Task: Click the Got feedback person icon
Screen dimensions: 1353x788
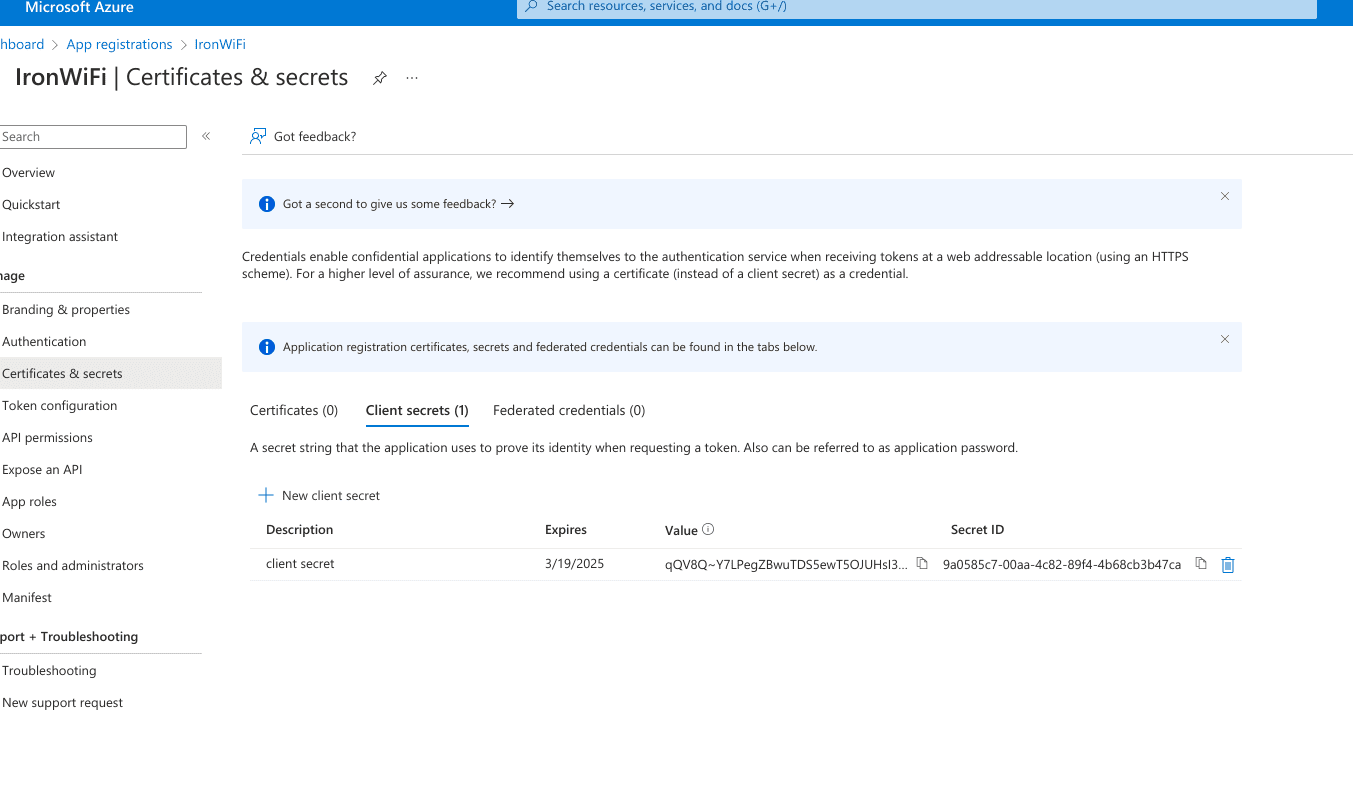Action: [x=258, y=136]
